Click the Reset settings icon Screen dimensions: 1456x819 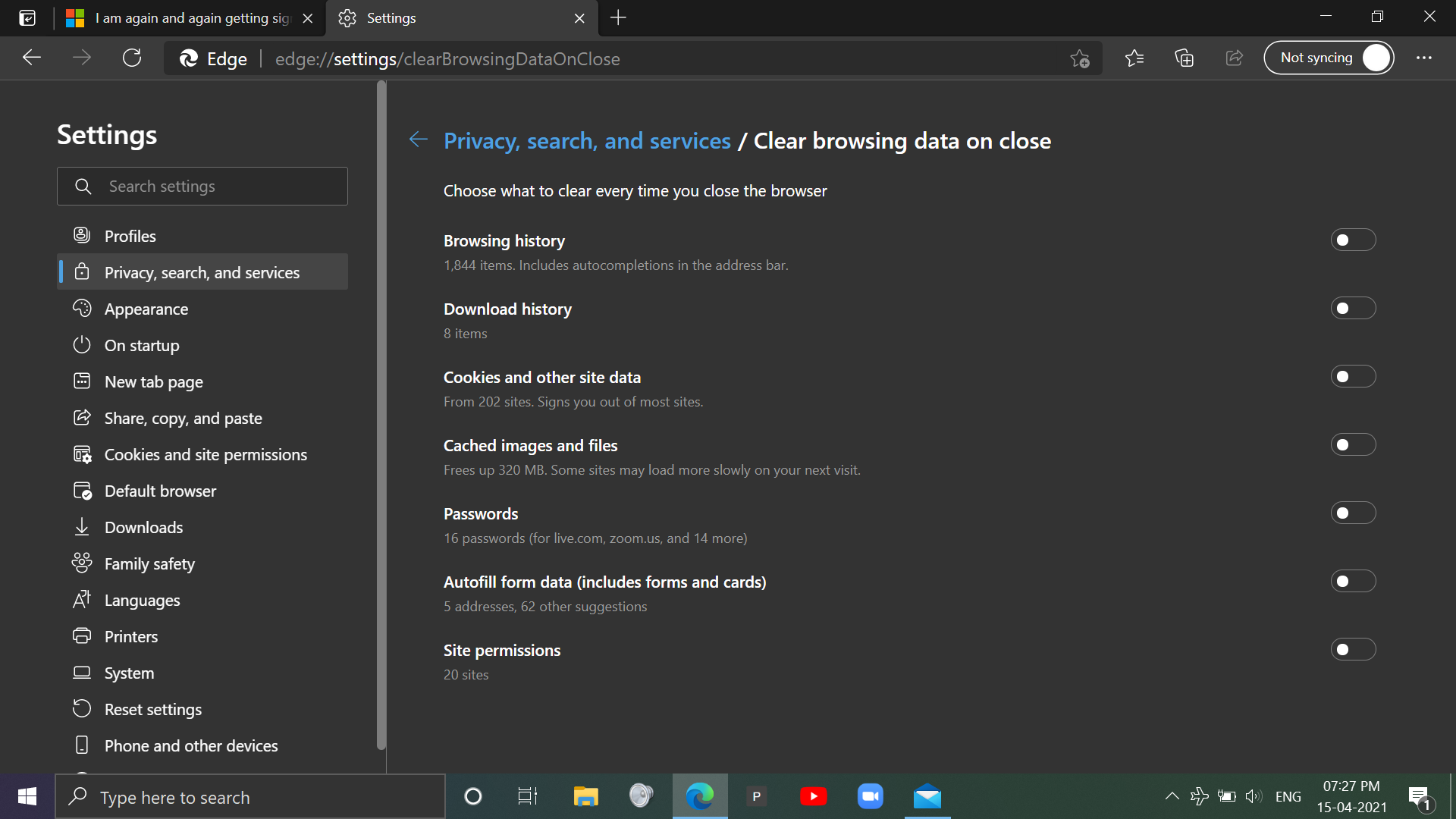82,709
